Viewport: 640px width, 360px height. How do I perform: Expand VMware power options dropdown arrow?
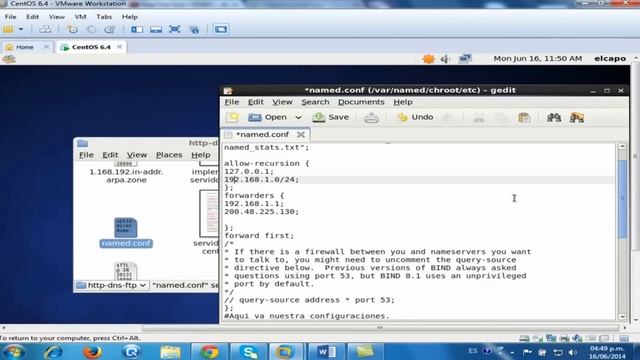[21, 29]
